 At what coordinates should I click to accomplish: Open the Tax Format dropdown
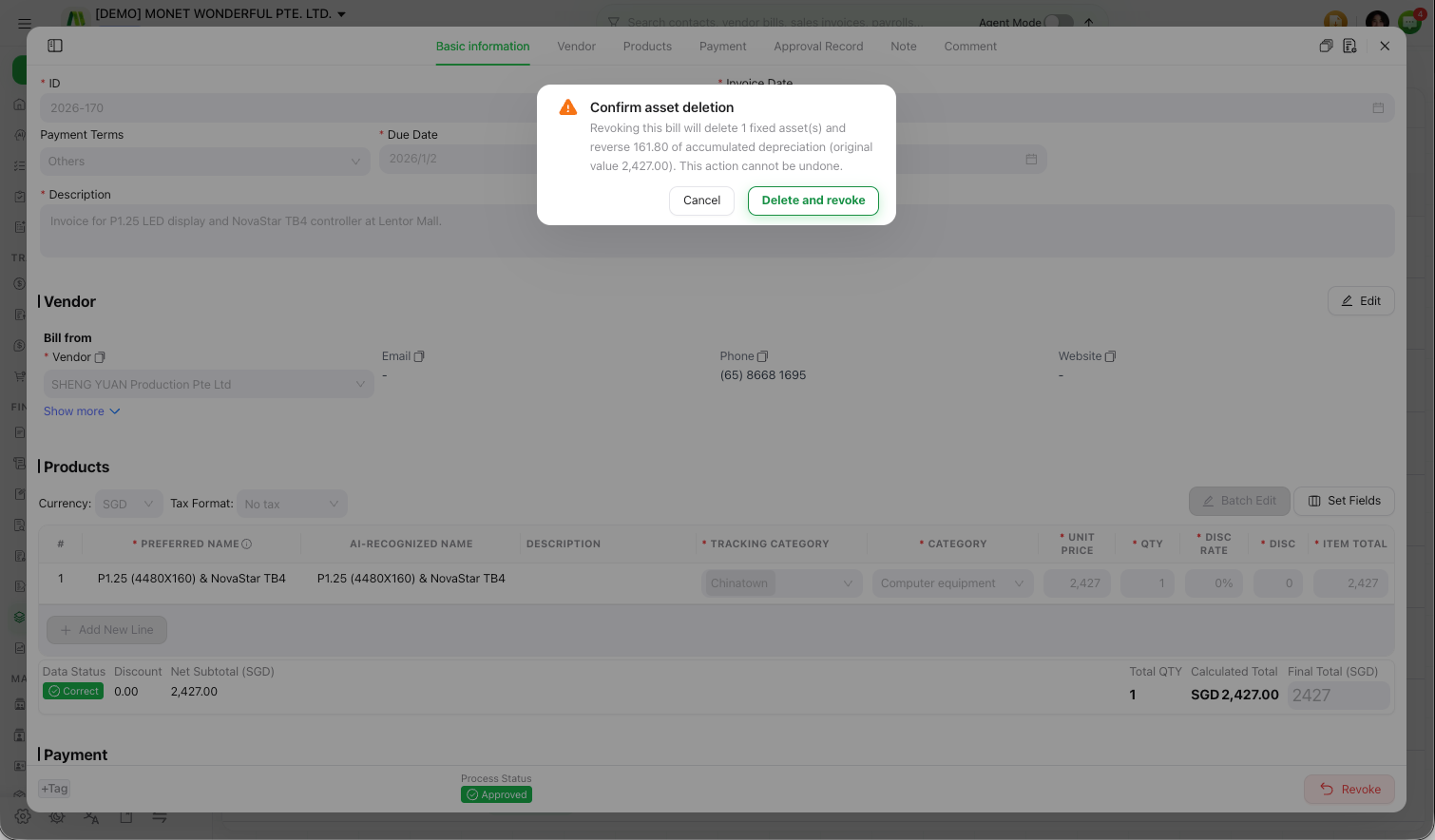pyautogui.click(x=292, y=504)
